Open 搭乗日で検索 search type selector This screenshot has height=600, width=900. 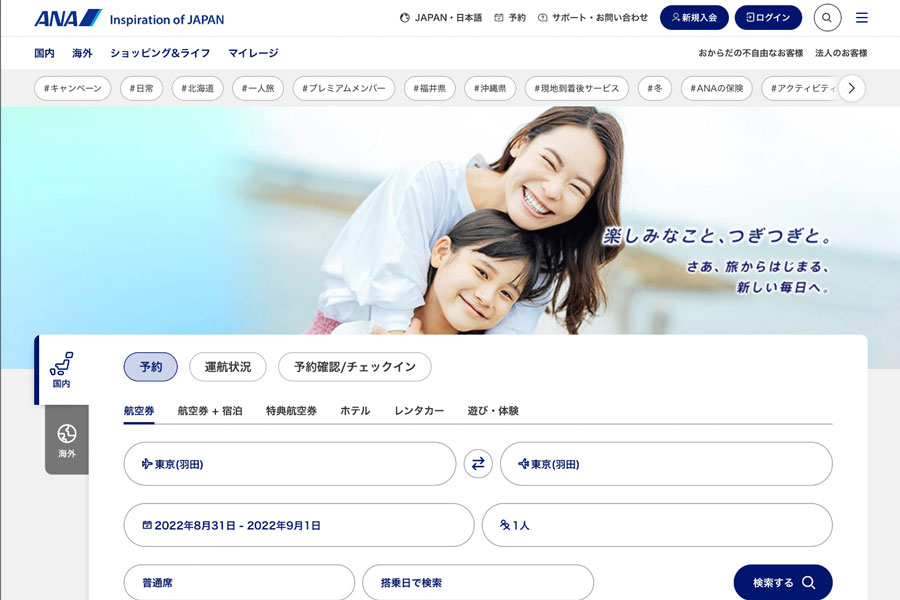pyautogui.click(x=478, y=582)
